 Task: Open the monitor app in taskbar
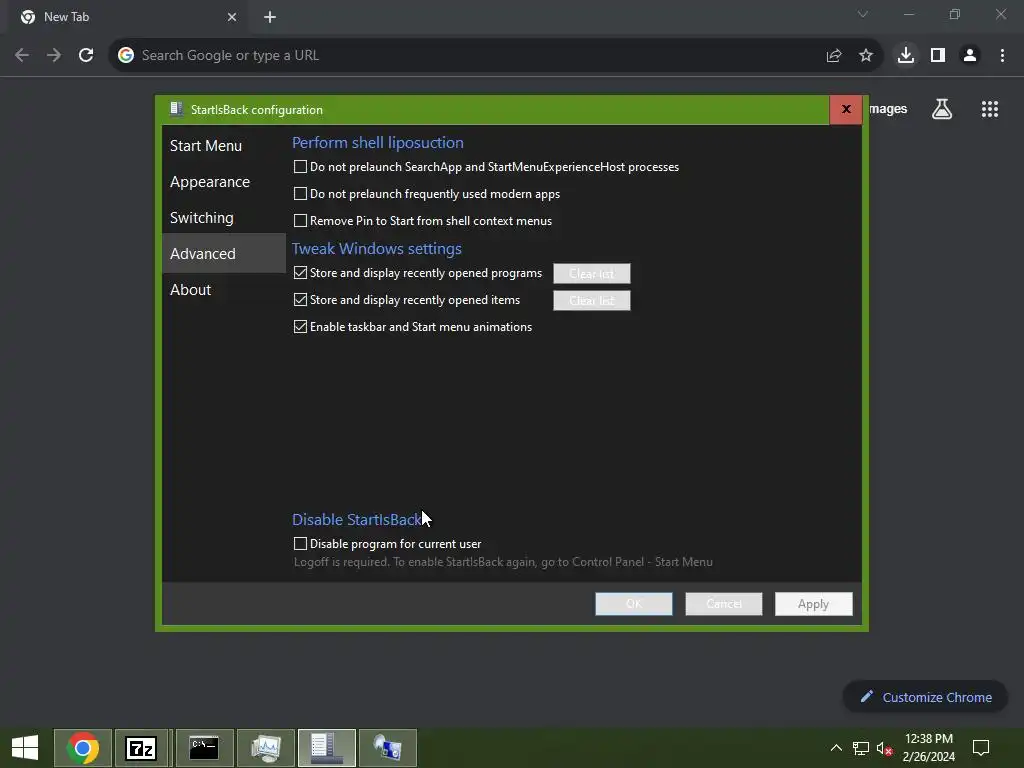(x=265, y=748)
